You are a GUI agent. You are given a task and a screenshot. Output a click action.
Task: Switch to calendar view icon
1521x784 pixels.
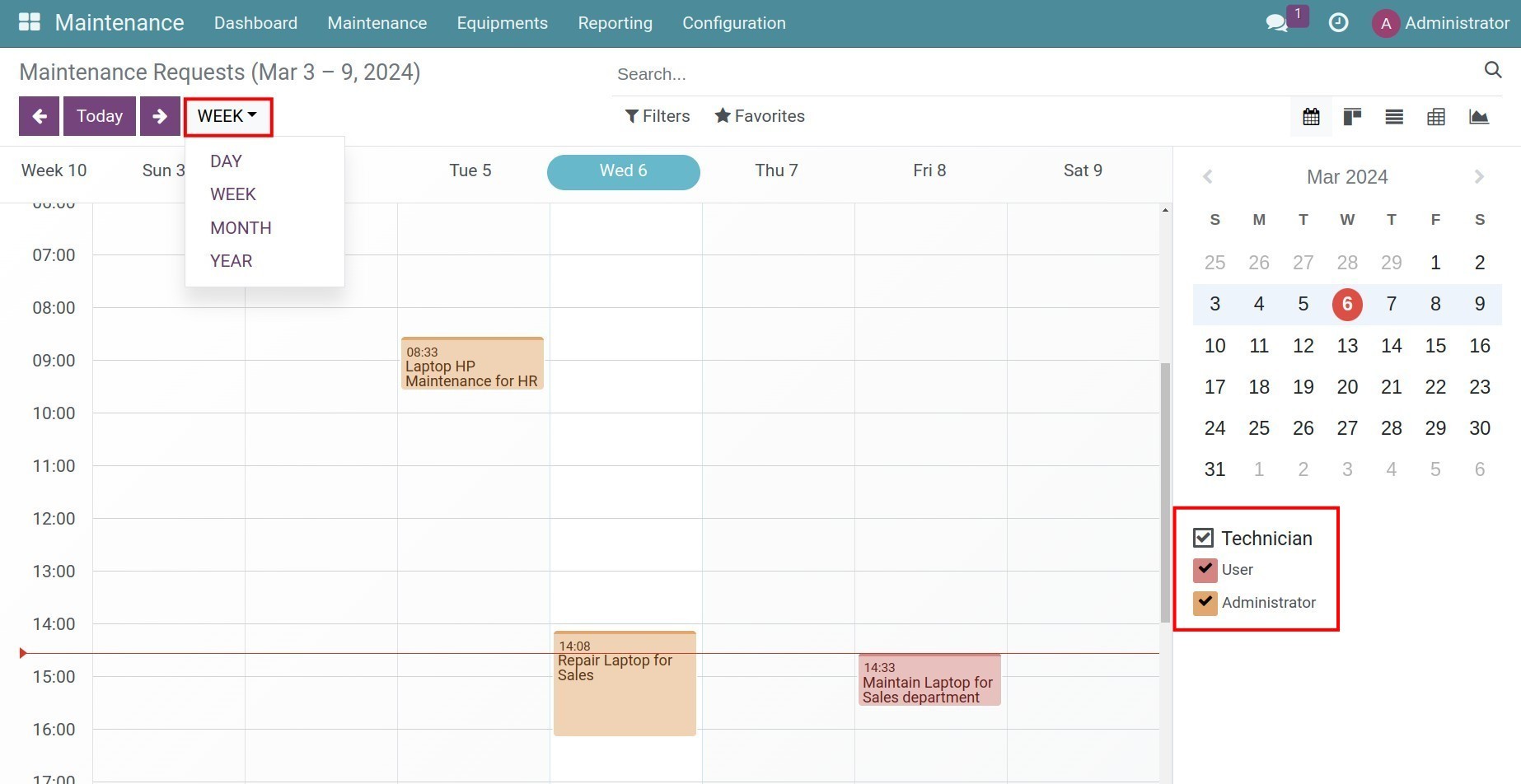tap(1311, 117)
